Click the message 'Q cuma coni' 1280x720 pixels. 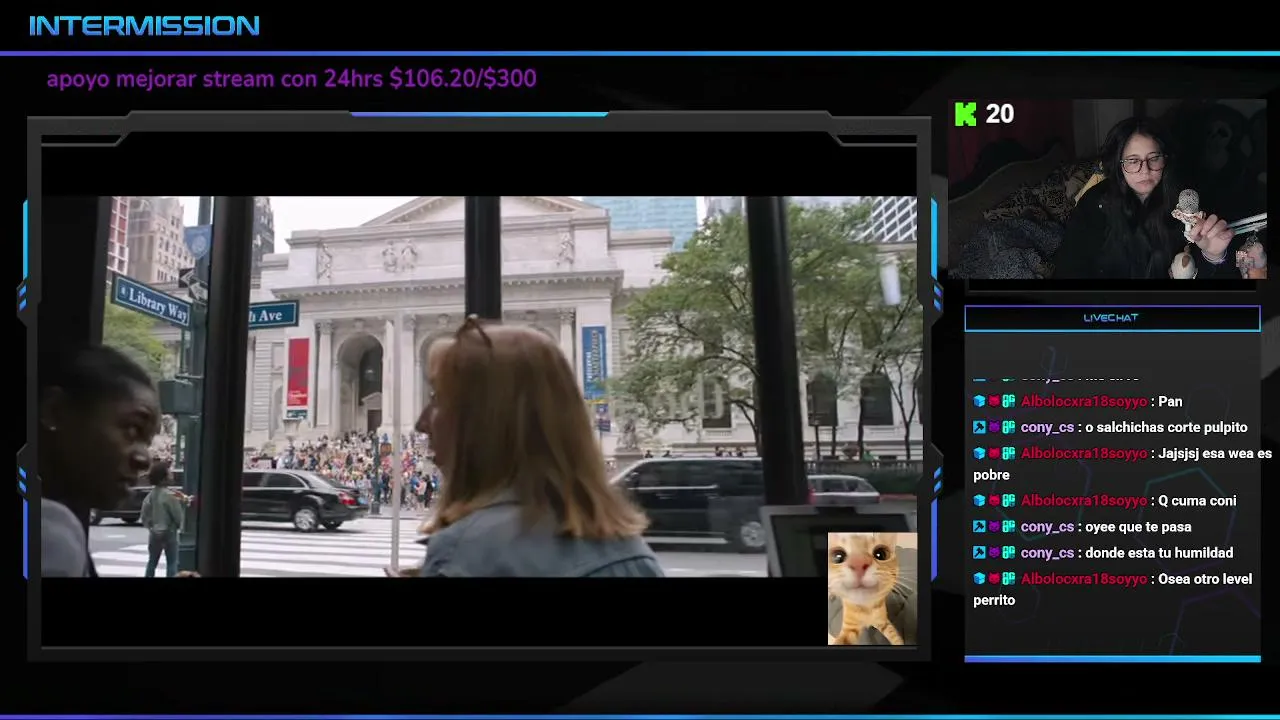1197,500
